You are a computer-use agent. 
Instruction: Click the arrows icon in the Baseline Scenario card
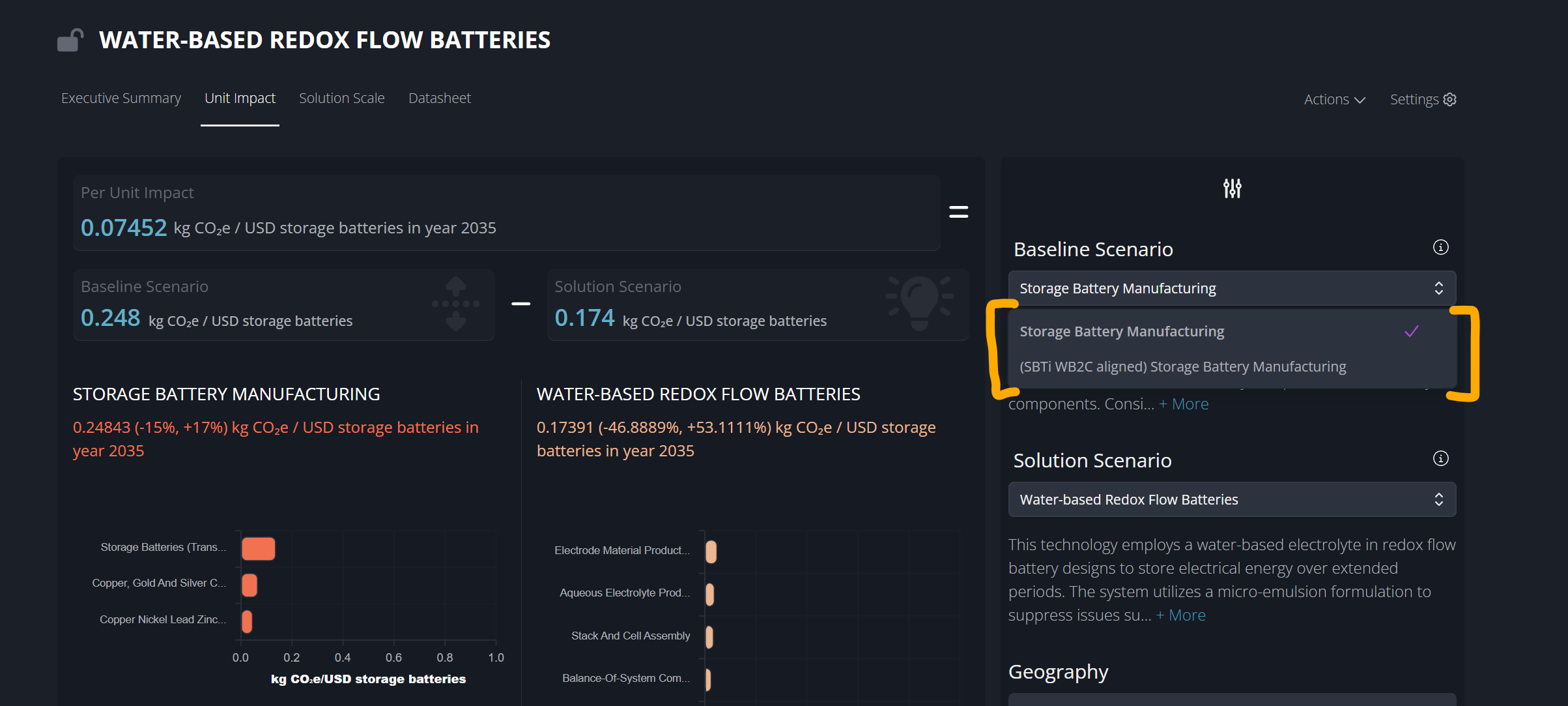455,304
